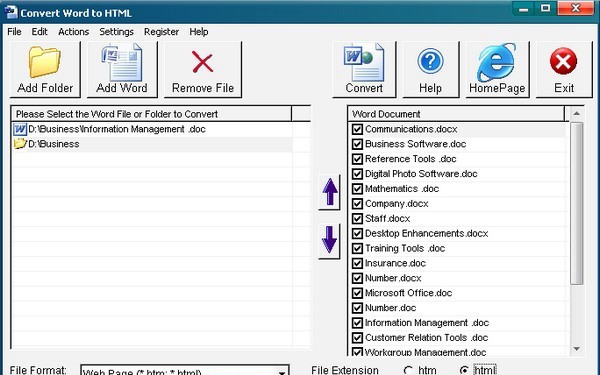Screen dimensions: 600x375
Task: Open the Settings menu
Action: tap(116, 32)
